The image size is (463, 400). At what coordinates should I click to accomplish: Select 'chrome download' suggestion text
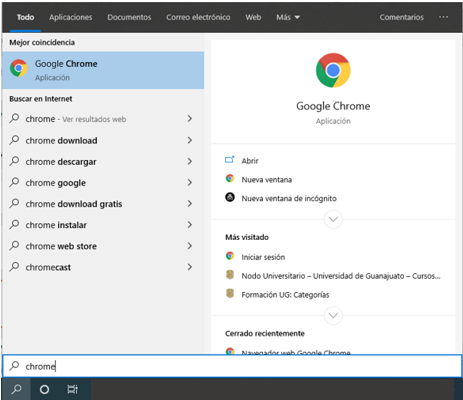(61, 141)
